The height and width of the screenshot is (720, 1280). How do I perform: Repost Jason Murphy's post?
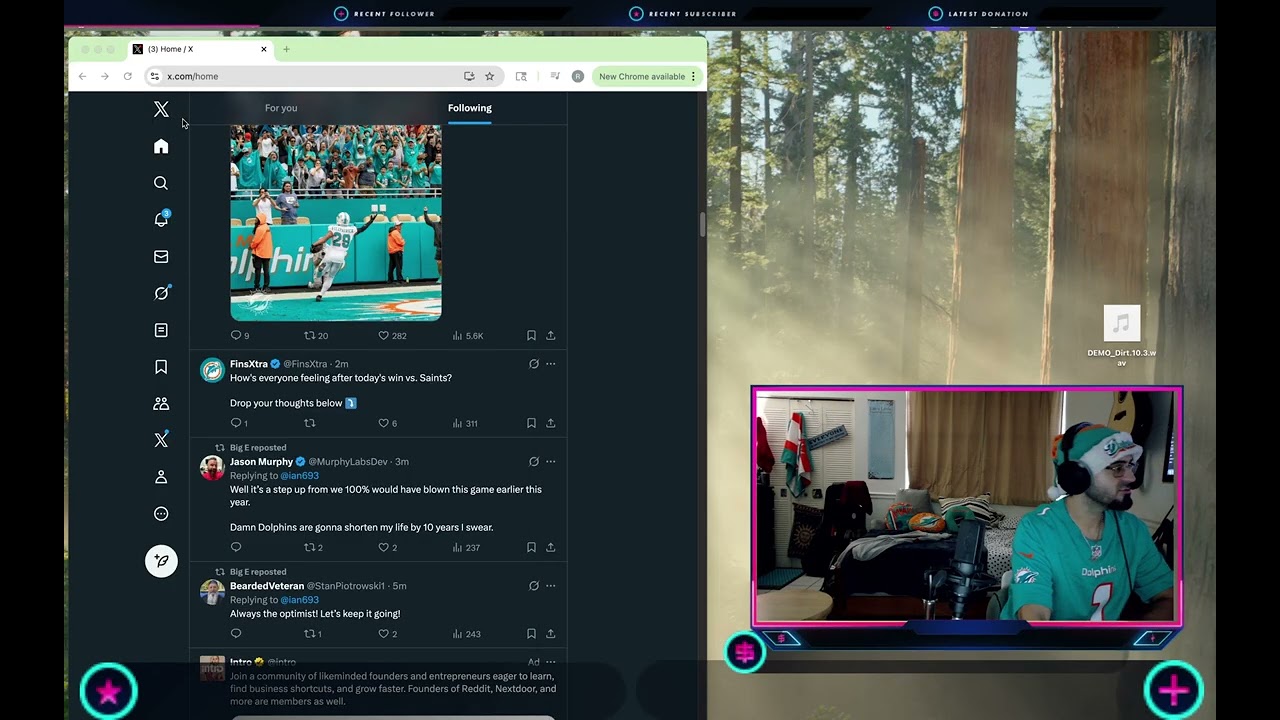coord(313,548)
